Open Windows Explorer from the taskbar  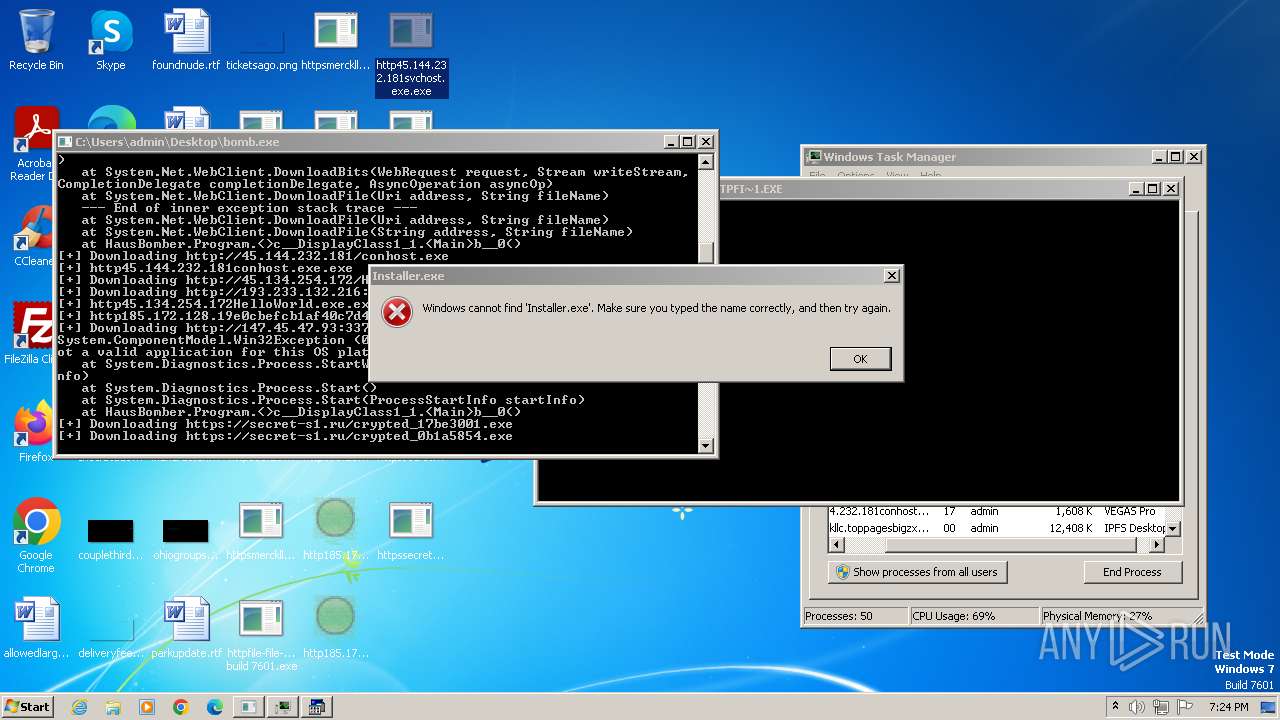(113, 707)
